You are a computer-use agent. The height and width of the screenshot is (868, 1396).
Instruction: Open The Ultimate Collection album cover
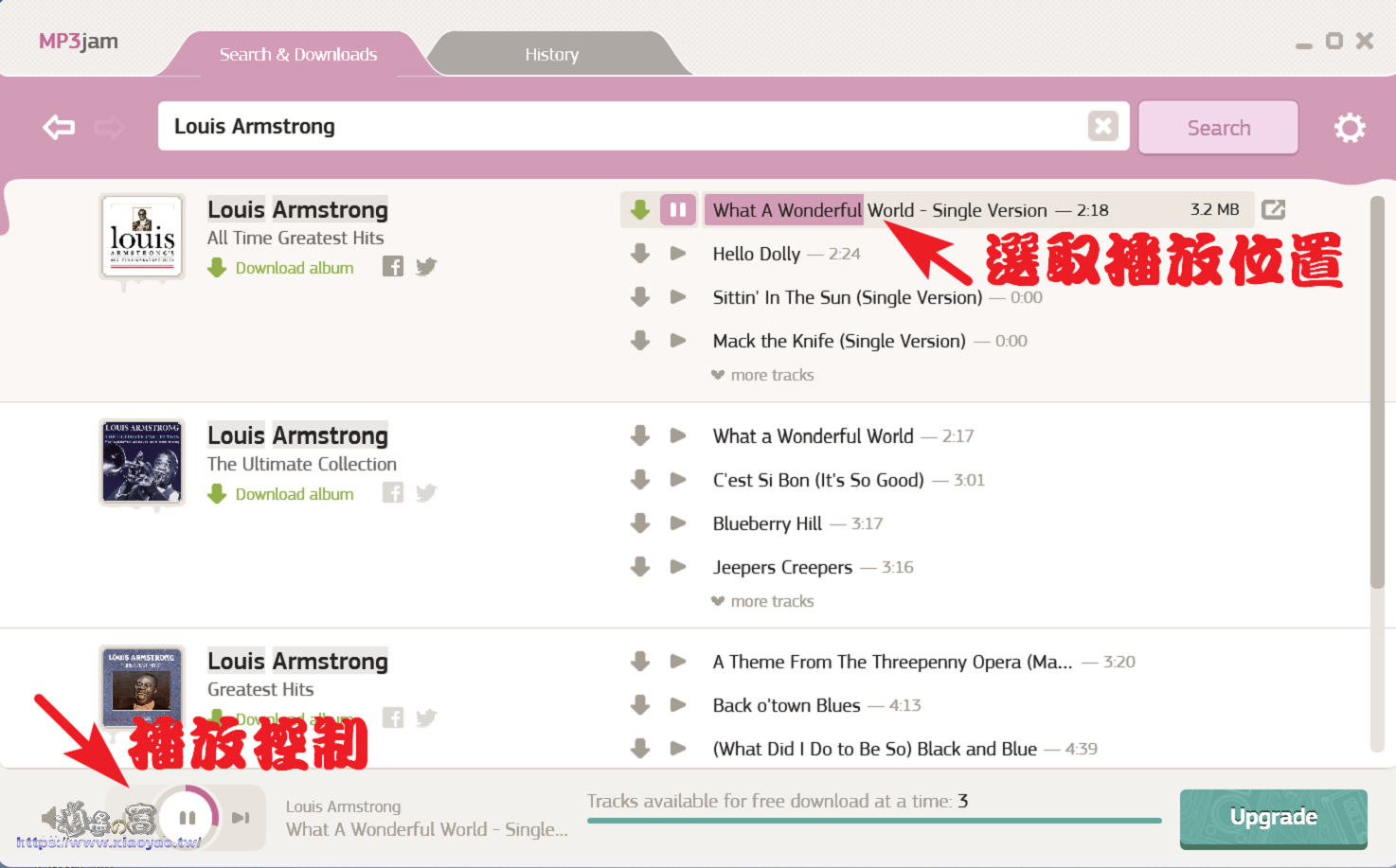coord(142,463)
